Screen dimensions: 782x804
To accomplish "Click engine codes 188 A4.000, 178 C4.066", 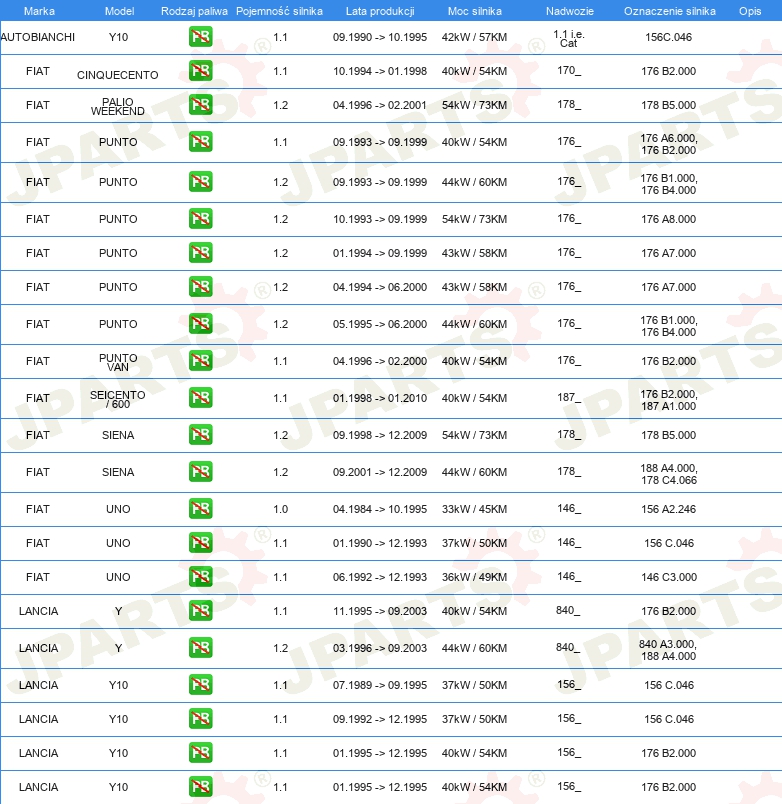I will [669, 474].
